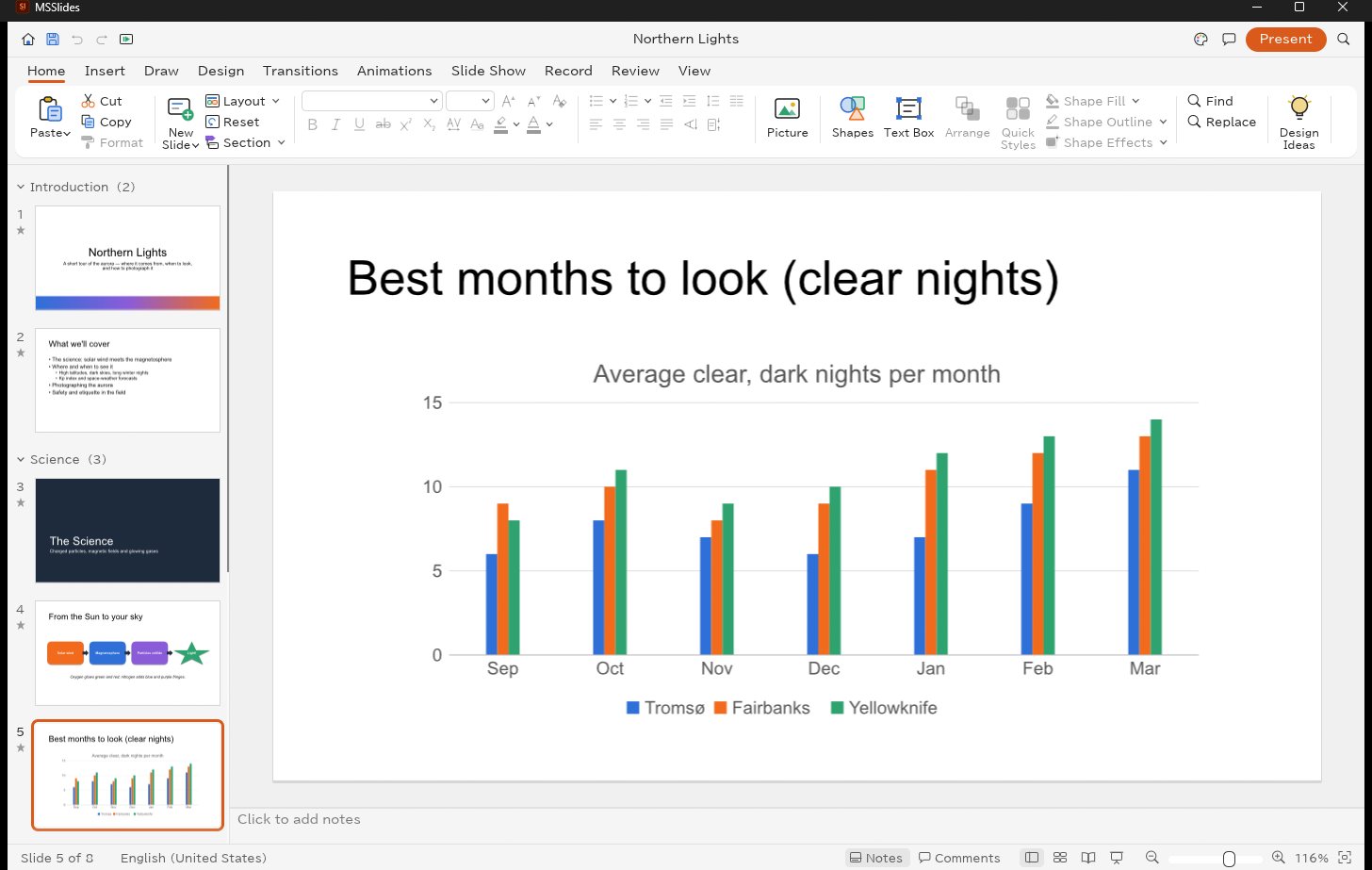Save the presentation with the floppy disk icon

pyautogui.click(x=53, y=40)
